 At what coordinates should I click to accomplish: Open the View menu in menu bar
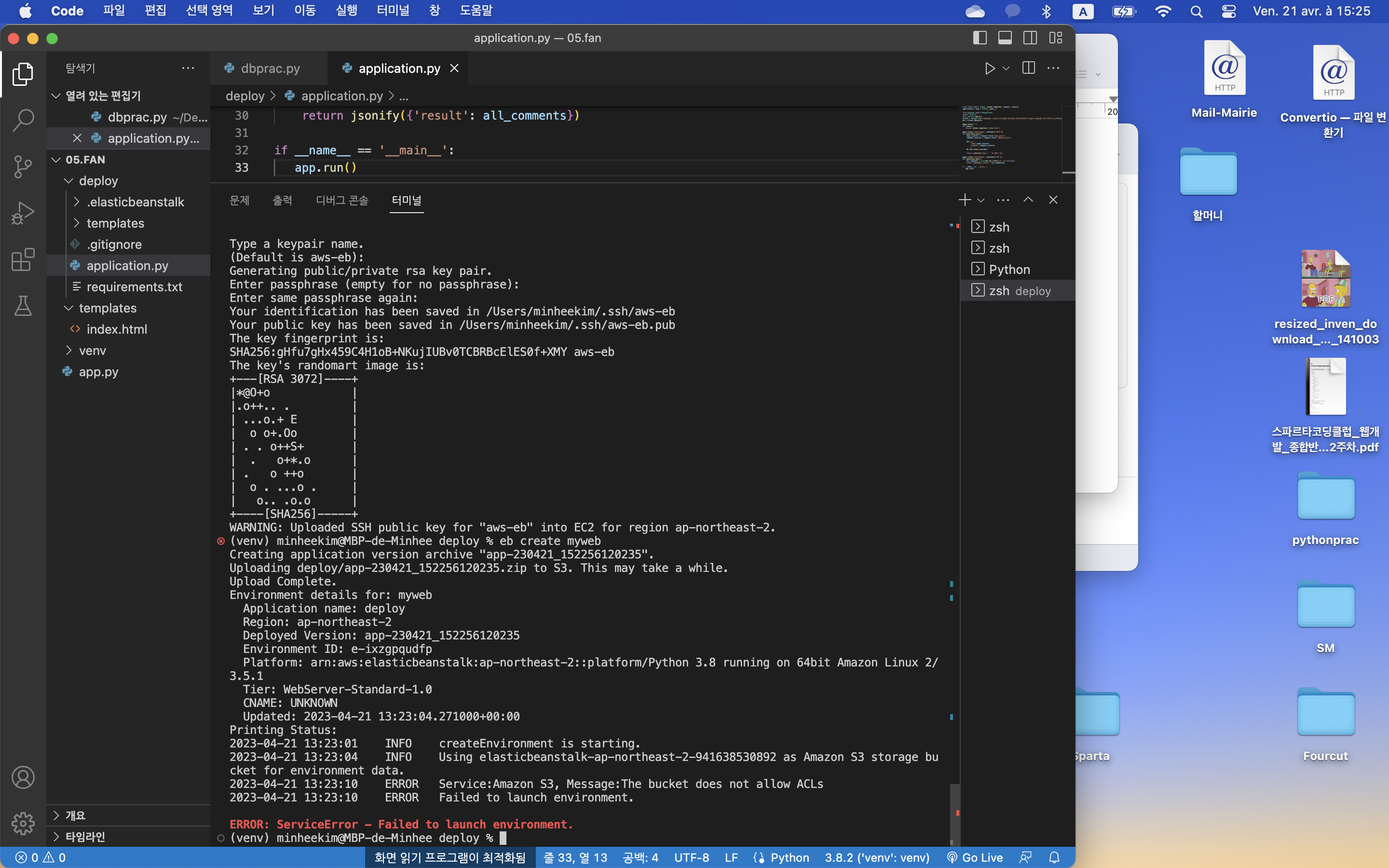(263, 11)
